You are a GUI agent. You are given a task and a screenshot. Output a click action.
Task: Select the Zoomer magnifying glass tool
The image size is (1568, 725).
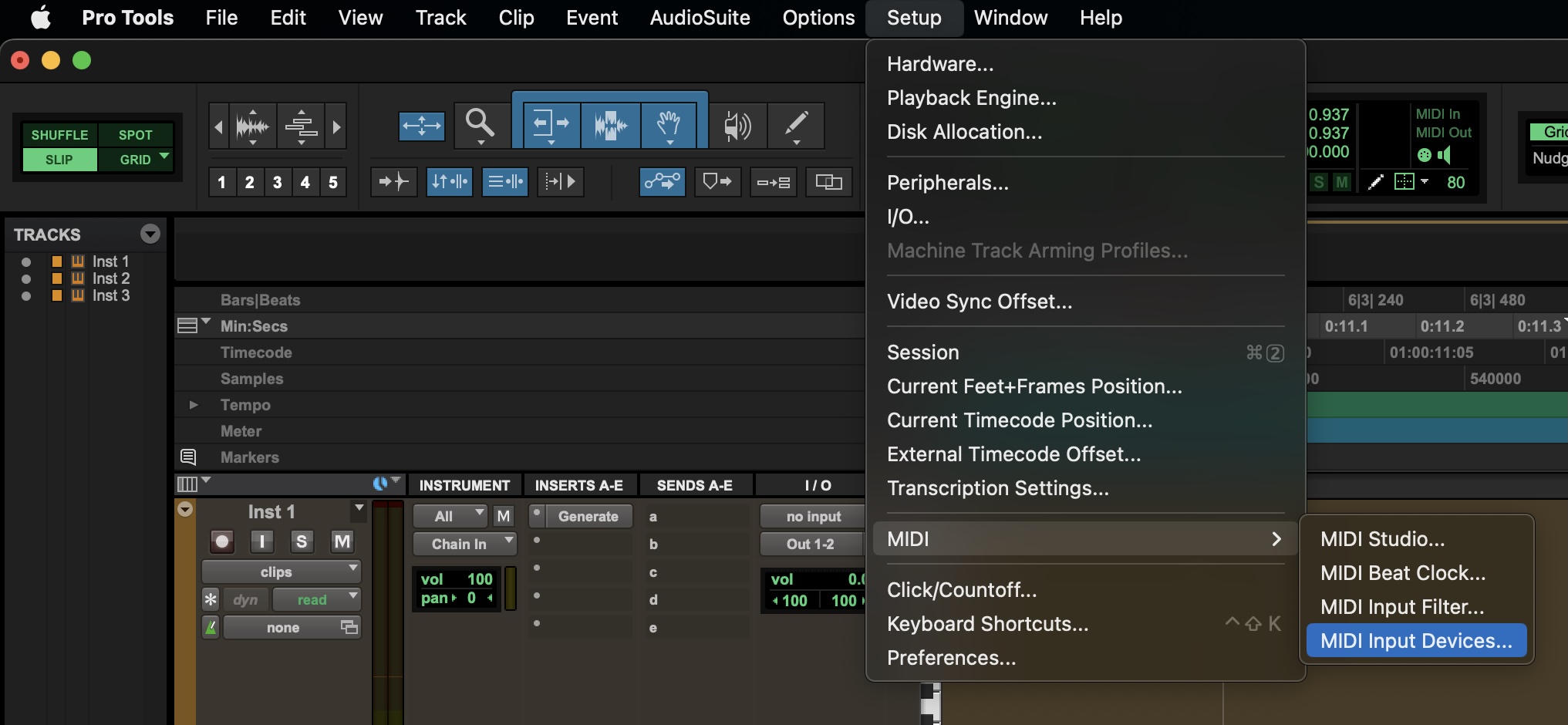[x=479, y=123]
